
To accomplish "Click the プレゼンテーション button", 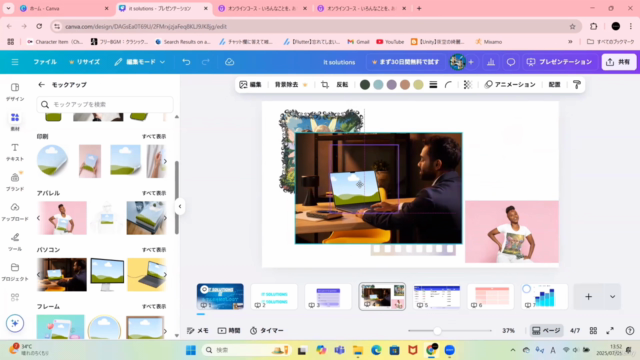I will click(559, 62).
